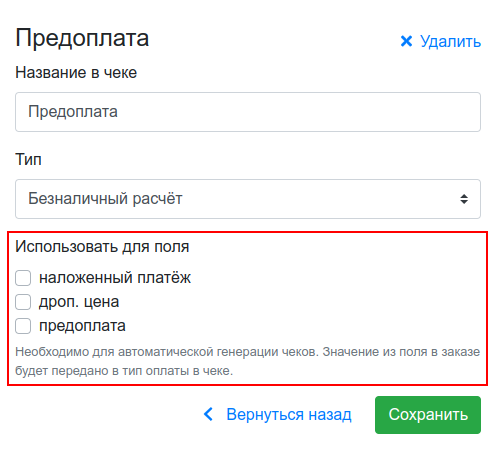Click the Тип field label
The height and width of the screenshot is (451, 496).
[x=28, y=159]
